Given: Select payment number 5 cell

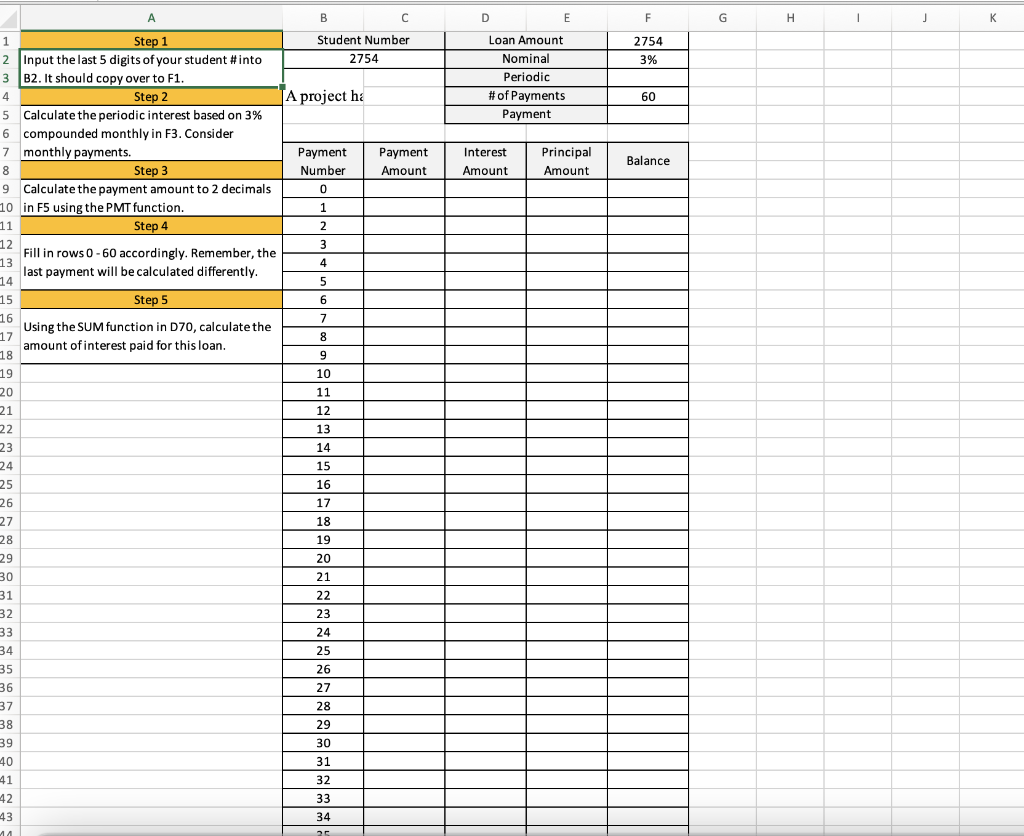Looking at the screenshot, I should click(323, 281).
